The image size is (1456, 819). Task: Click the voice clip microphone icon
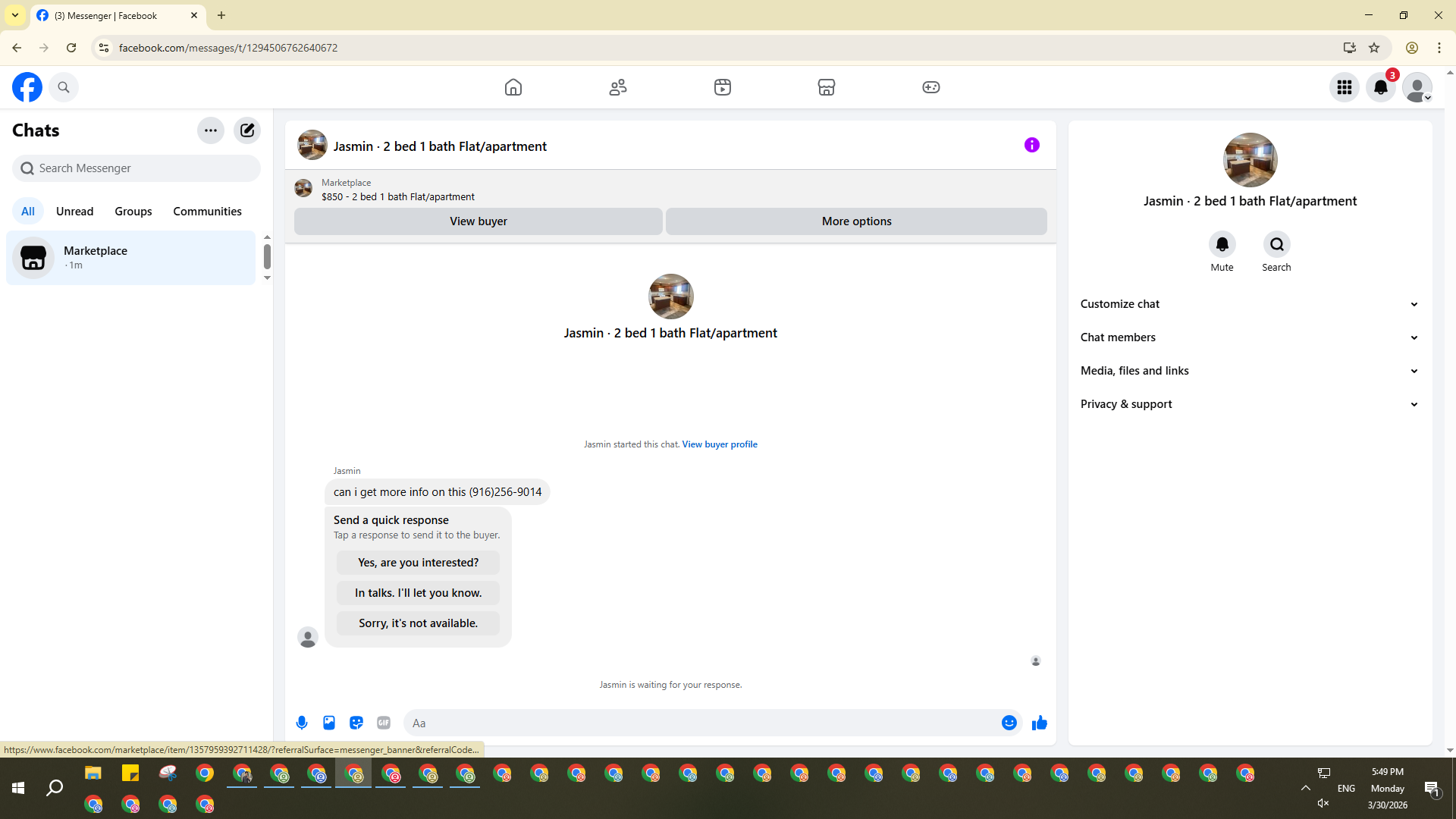302,723
